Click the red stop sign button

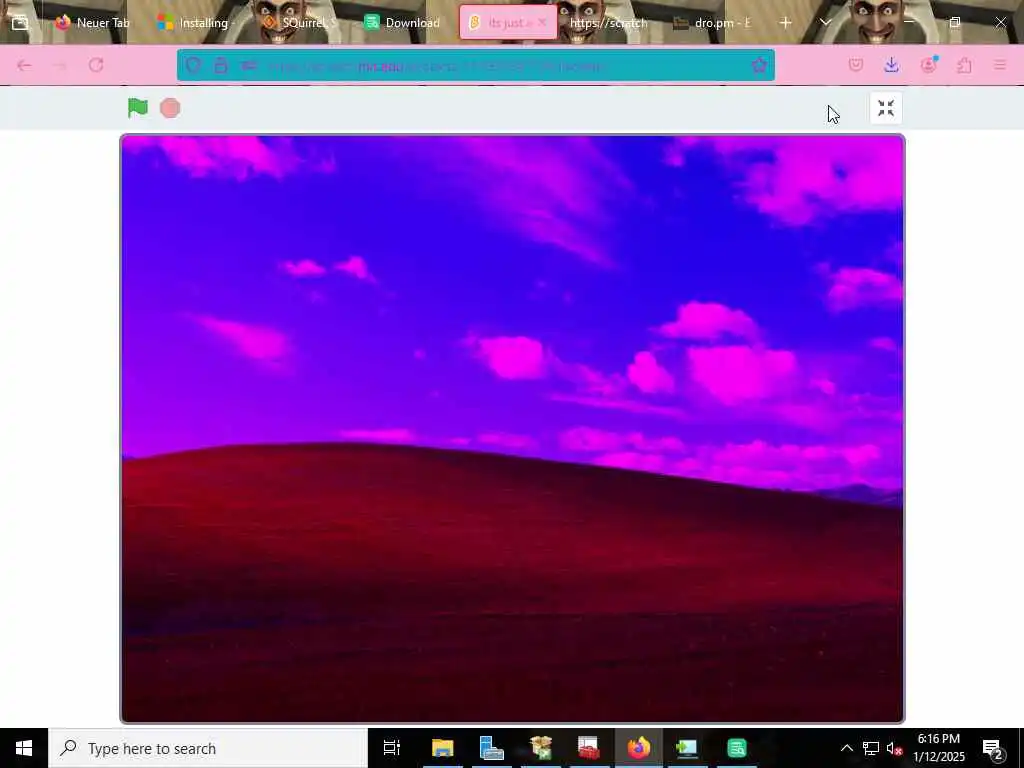pyautogui.click(x=170, y=108)
